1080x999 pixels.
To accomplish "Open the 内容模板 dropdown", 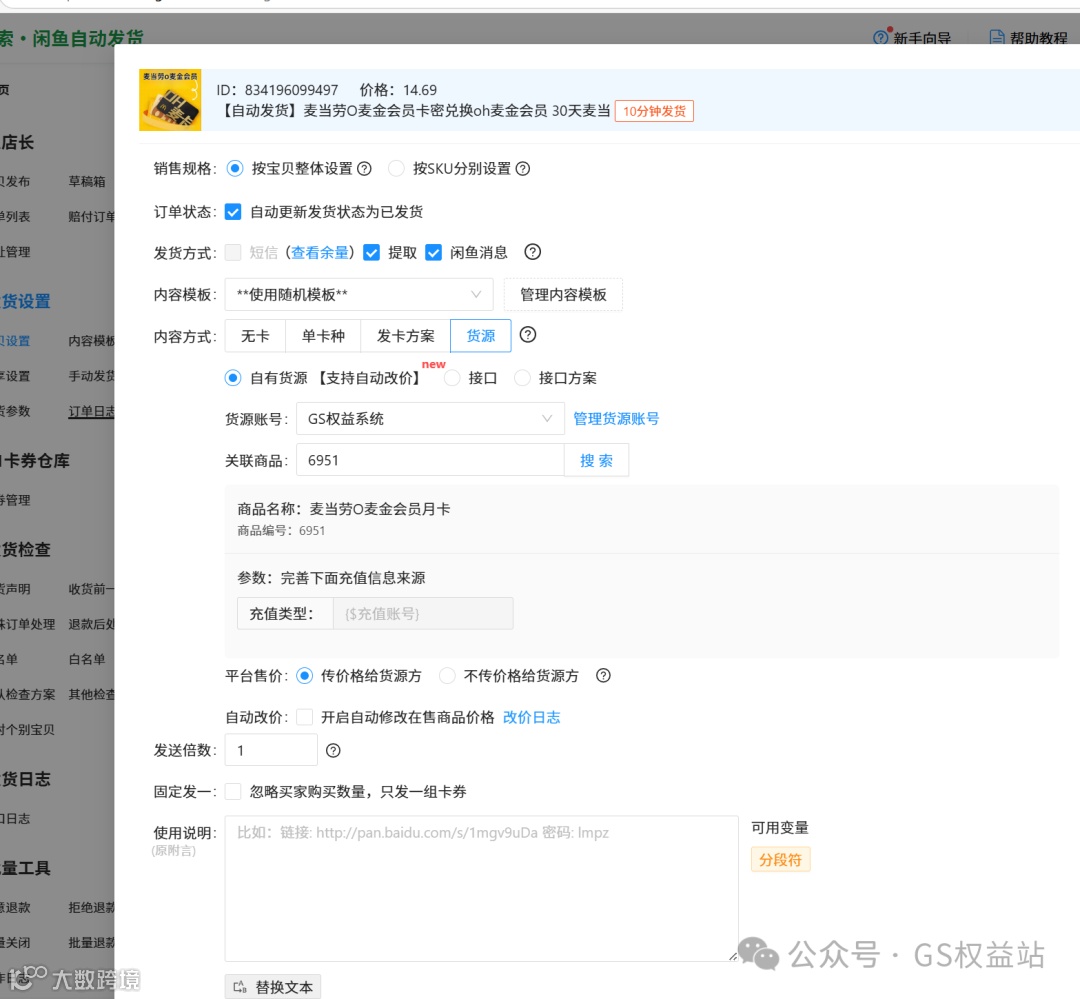I will pyautogui.click(x=359, y=295).
